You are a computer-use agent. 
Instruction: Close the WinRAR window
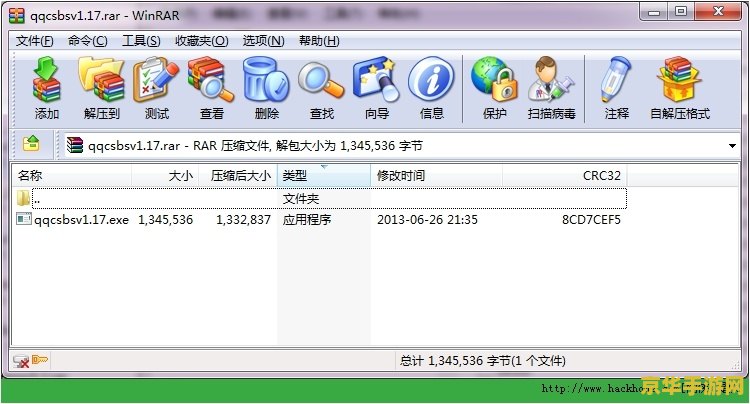(717, 11)
